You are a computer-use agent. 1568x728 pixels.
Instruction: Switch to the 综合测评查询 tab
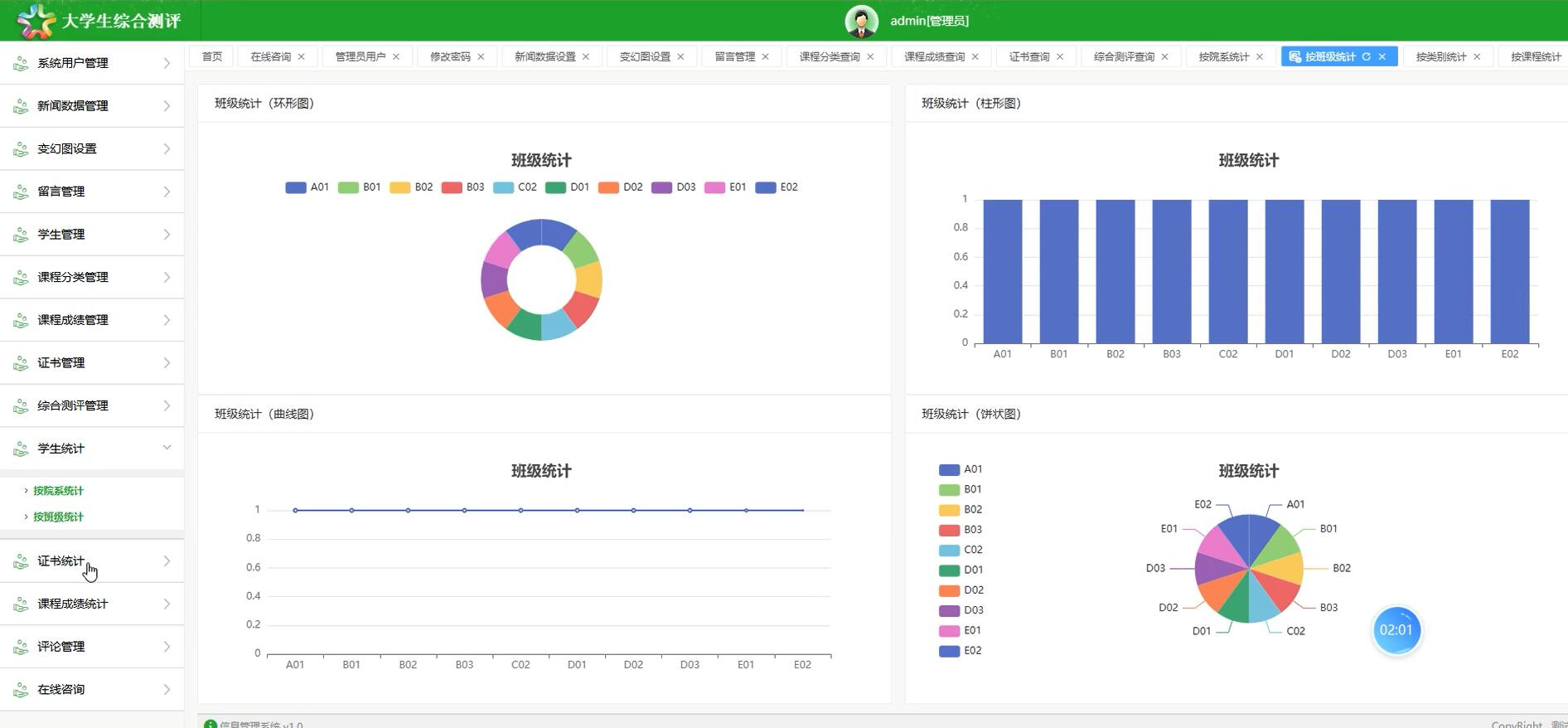pyautogui.click(x=1124, y=56)
